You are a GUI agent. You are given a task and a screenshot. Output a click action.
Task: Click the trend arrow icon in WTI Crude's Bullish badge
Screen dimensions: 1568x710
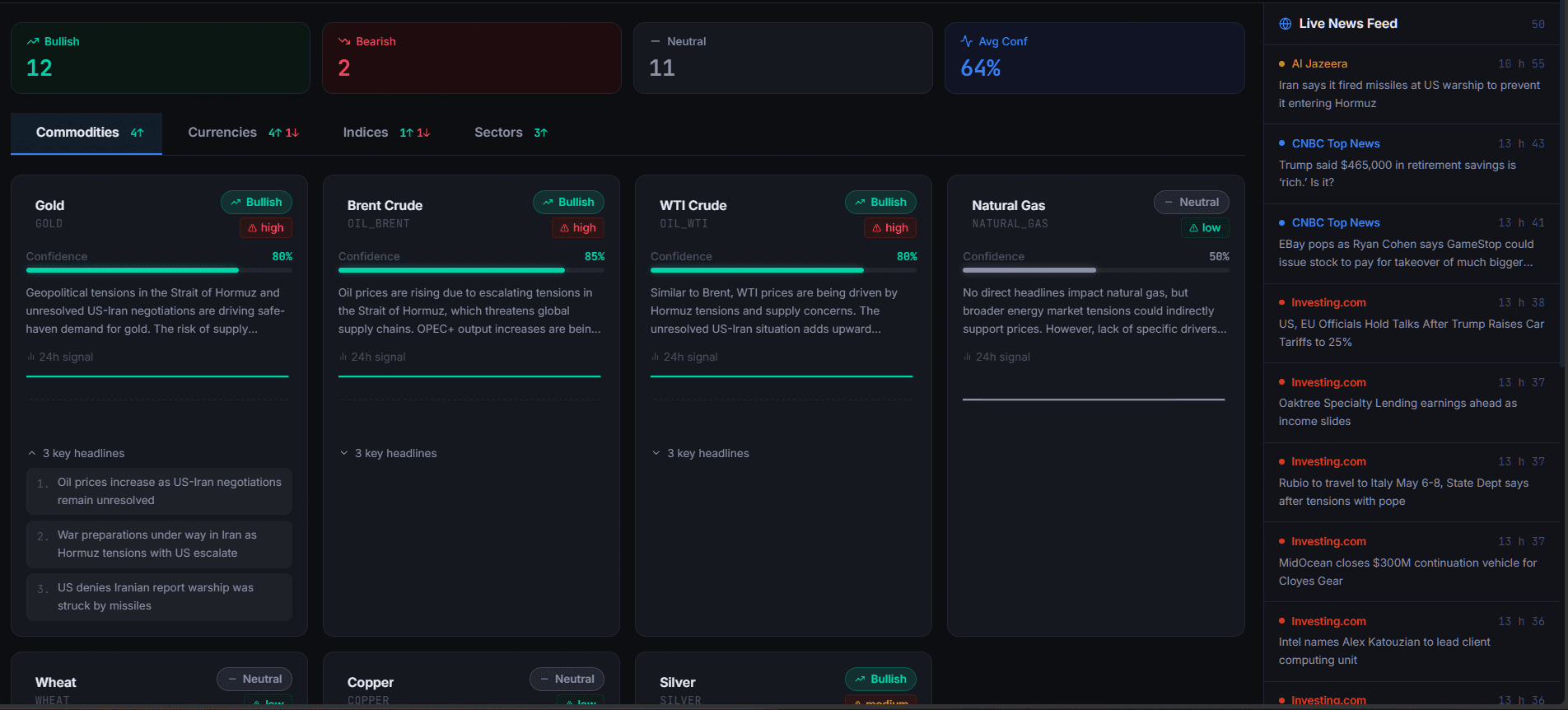(x=860, y=203)
